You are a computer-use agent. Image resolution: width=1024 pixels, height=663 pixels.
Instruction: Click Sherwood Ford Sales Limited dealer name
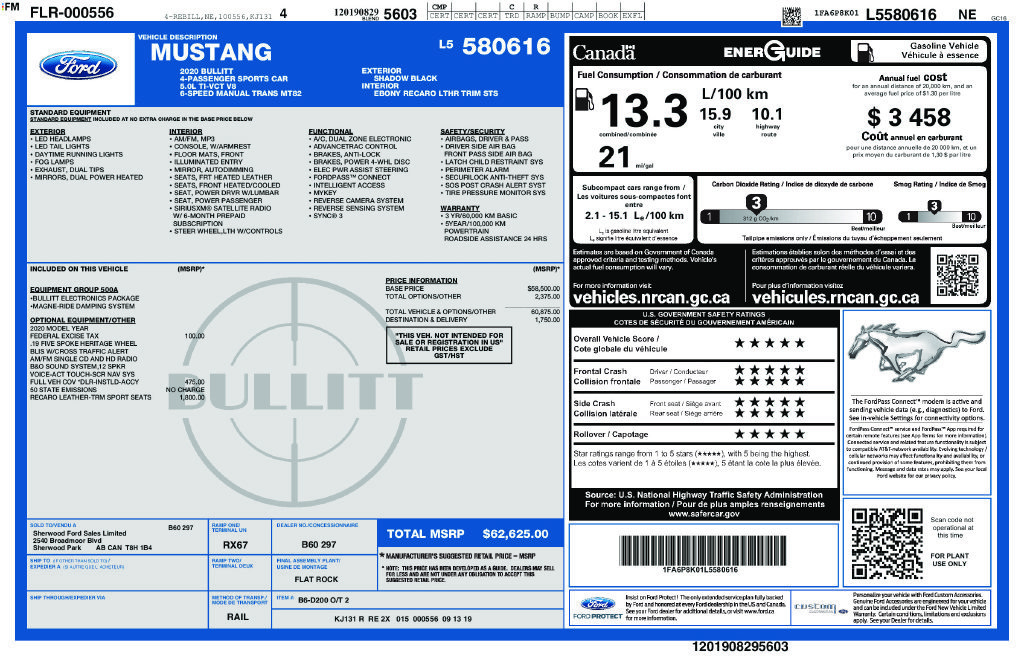click(80, 533)
